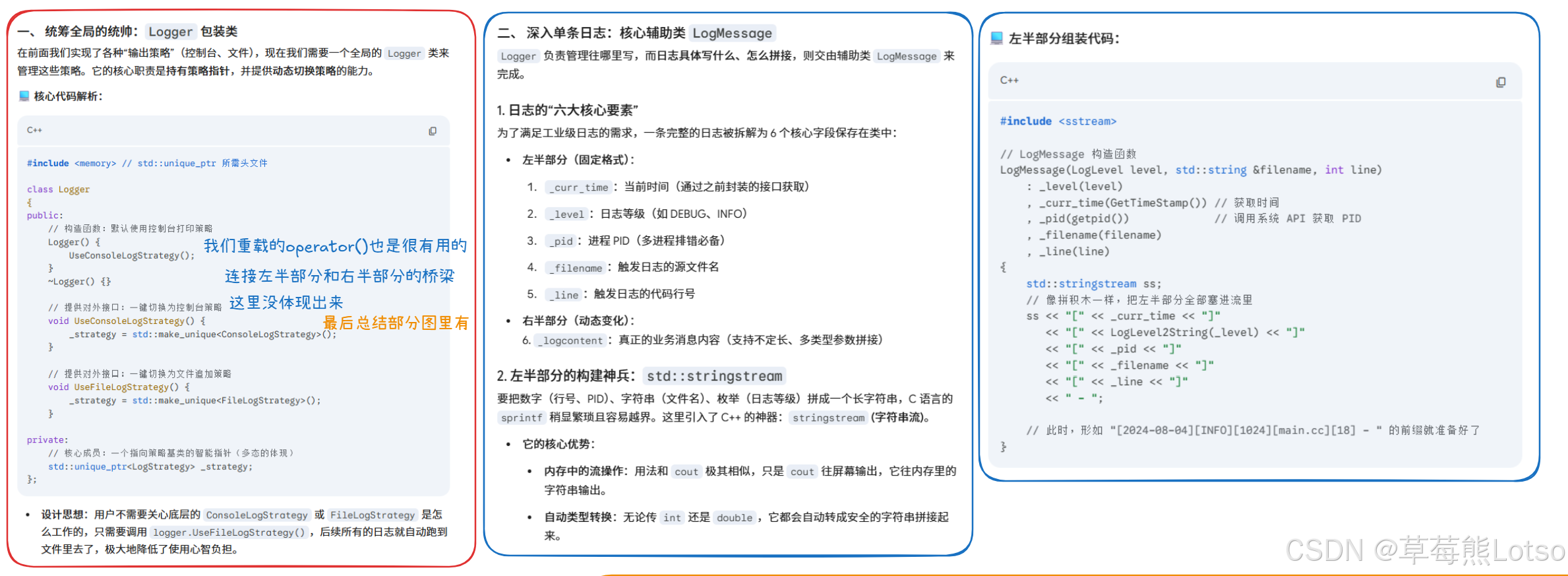Screen dimensions: 1568x576
Task: Click std::stringstream chip in subheading 2
Action: 715,376
